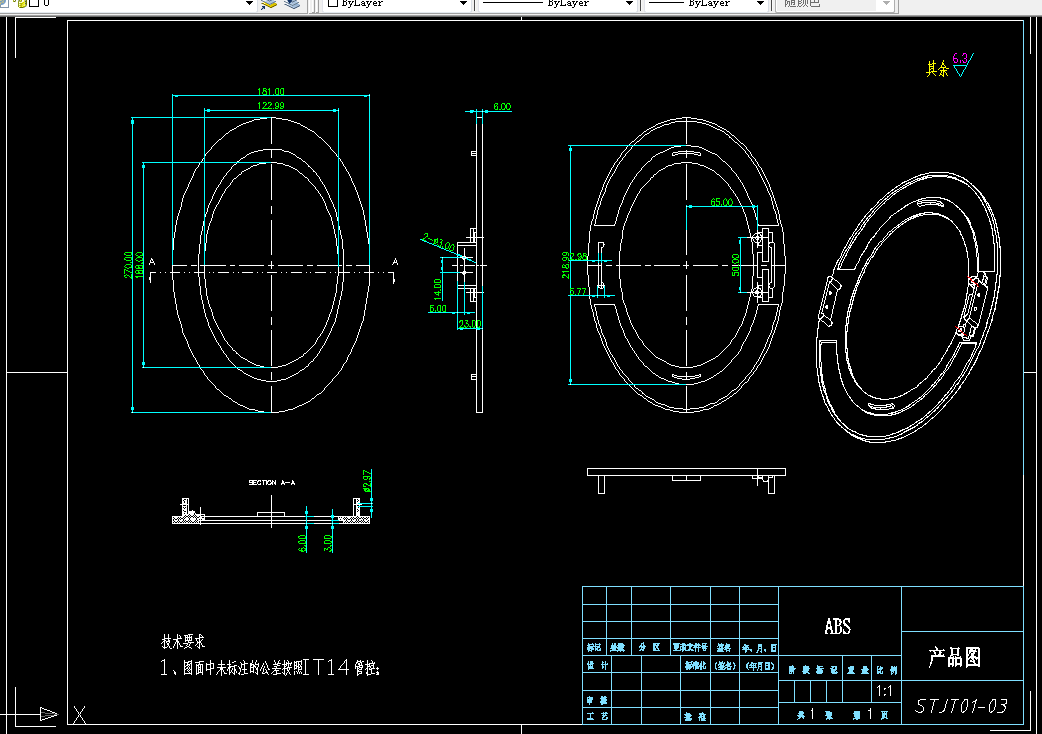Select the 14.00 dimension in side view

[x=437, y=288]
